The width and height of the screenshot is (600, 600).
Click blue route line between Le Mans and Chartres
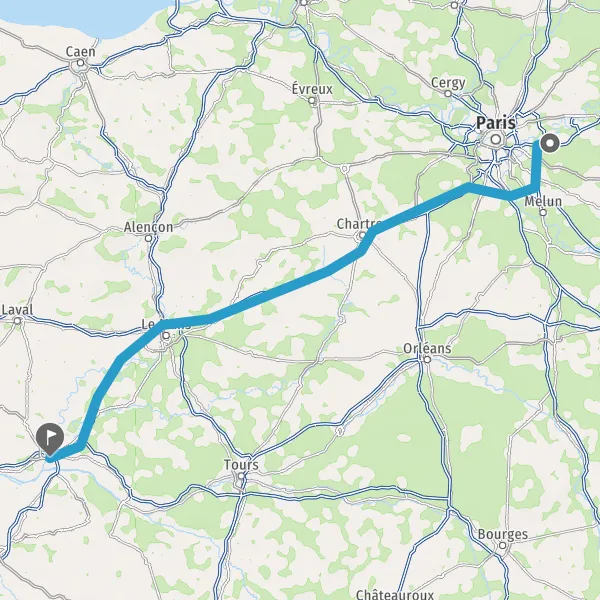point(268,295)
